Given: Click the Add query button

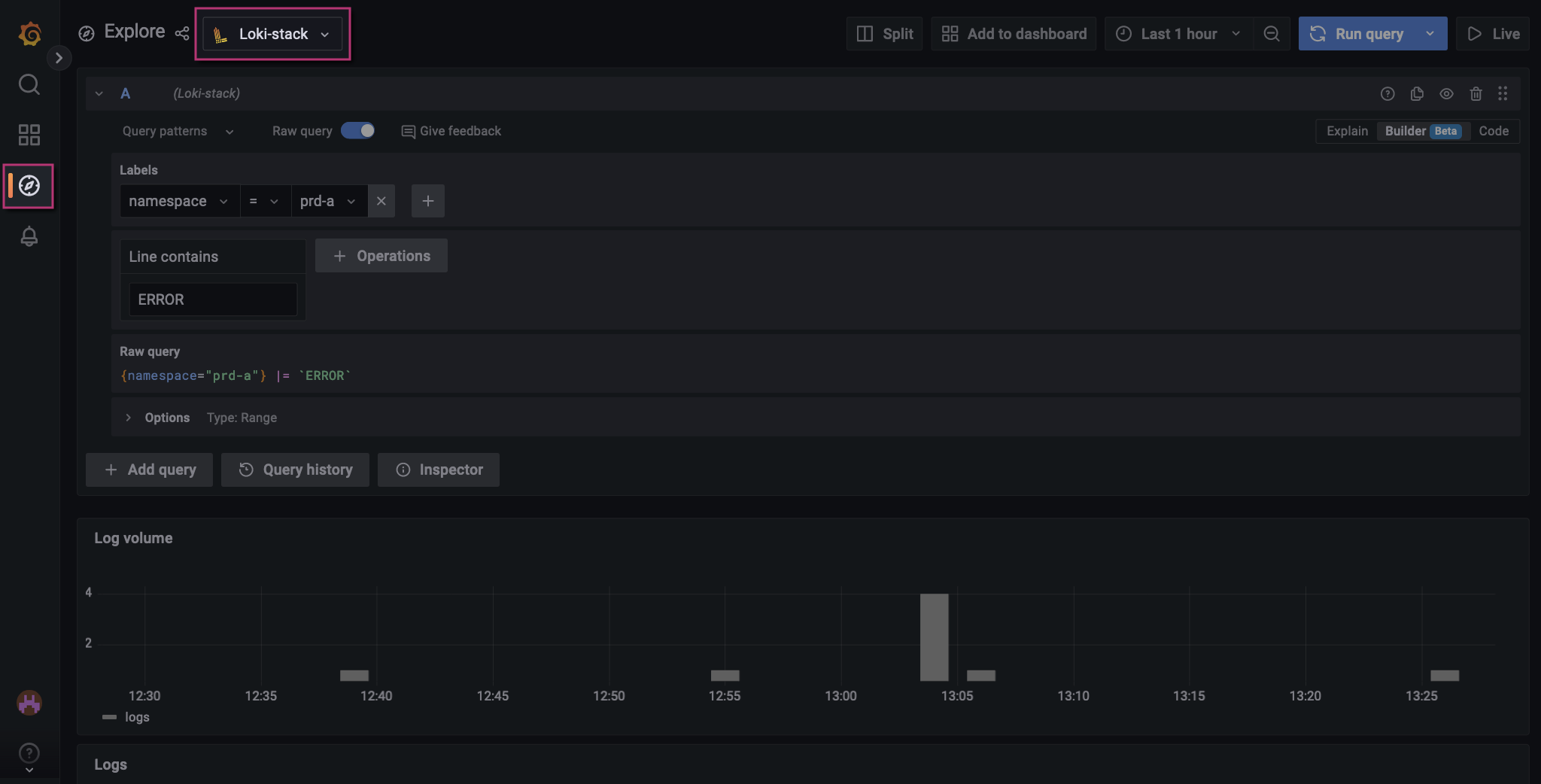Looking at the screenshot, I should pyautogui.click(x=149, y=469).
